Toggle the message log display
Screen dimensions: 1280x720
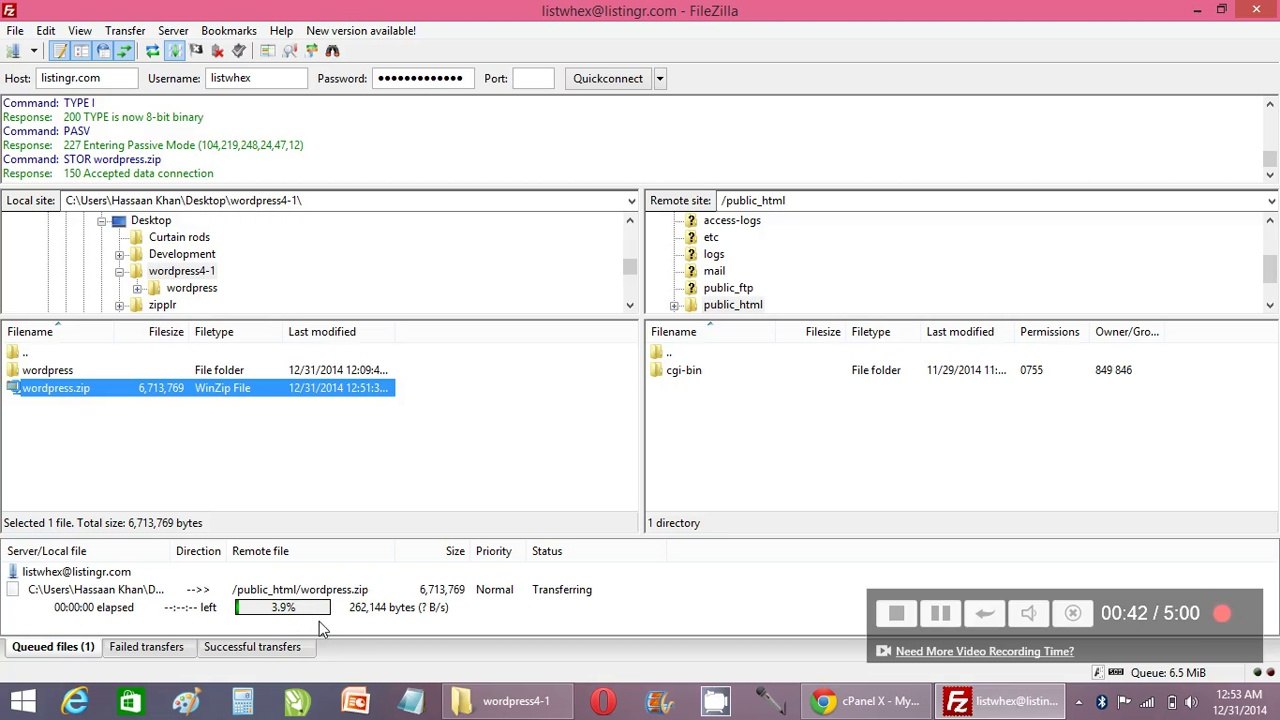pyautogui.click(x=59, y=51)
